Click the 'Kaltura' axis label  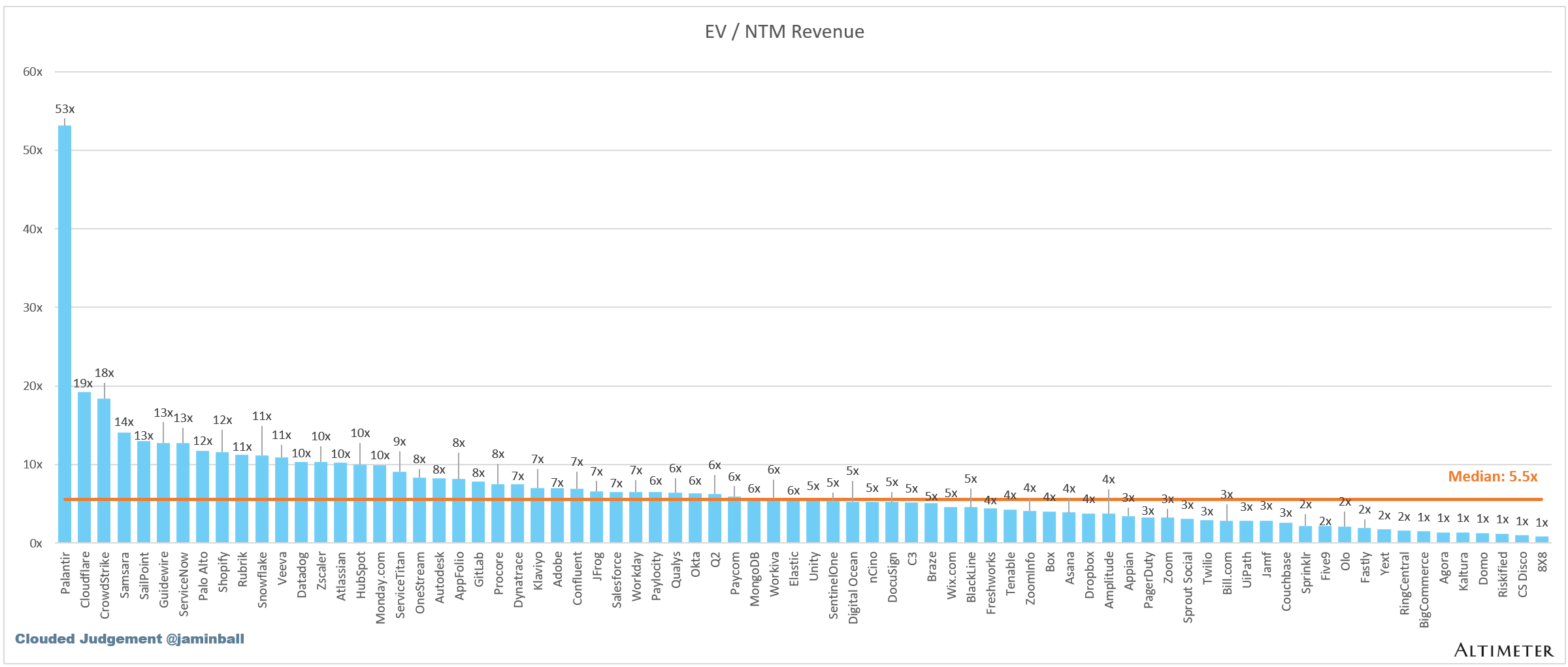click(1463, 572)
